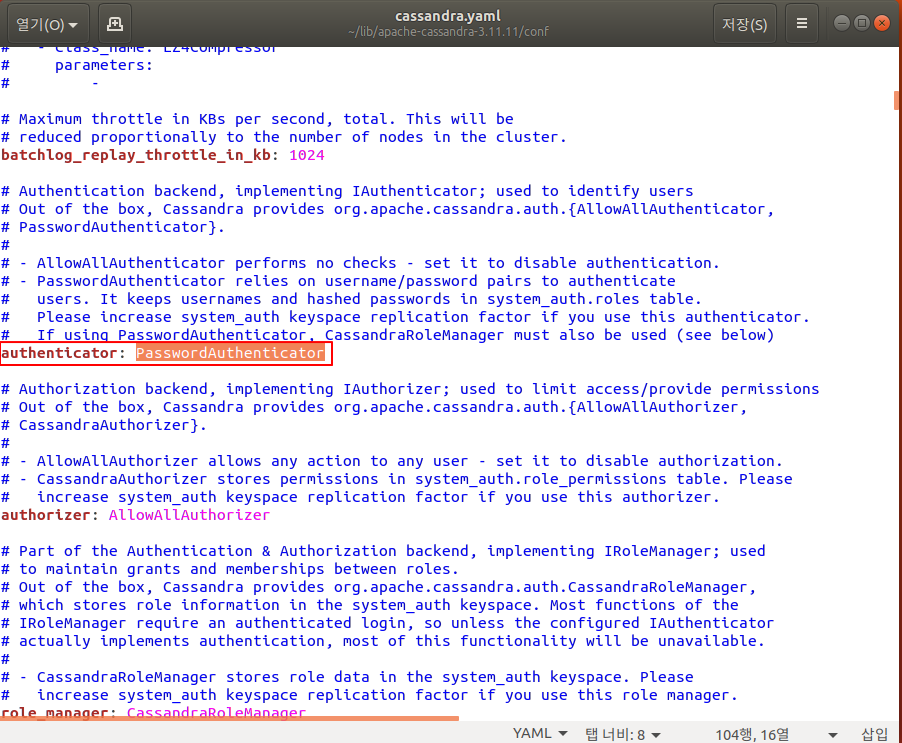The width and height of the screenshot is (902, 743).
Task: Click the 'Part of the Authentication & Authorization' line
Action: [x=383, y=551]
